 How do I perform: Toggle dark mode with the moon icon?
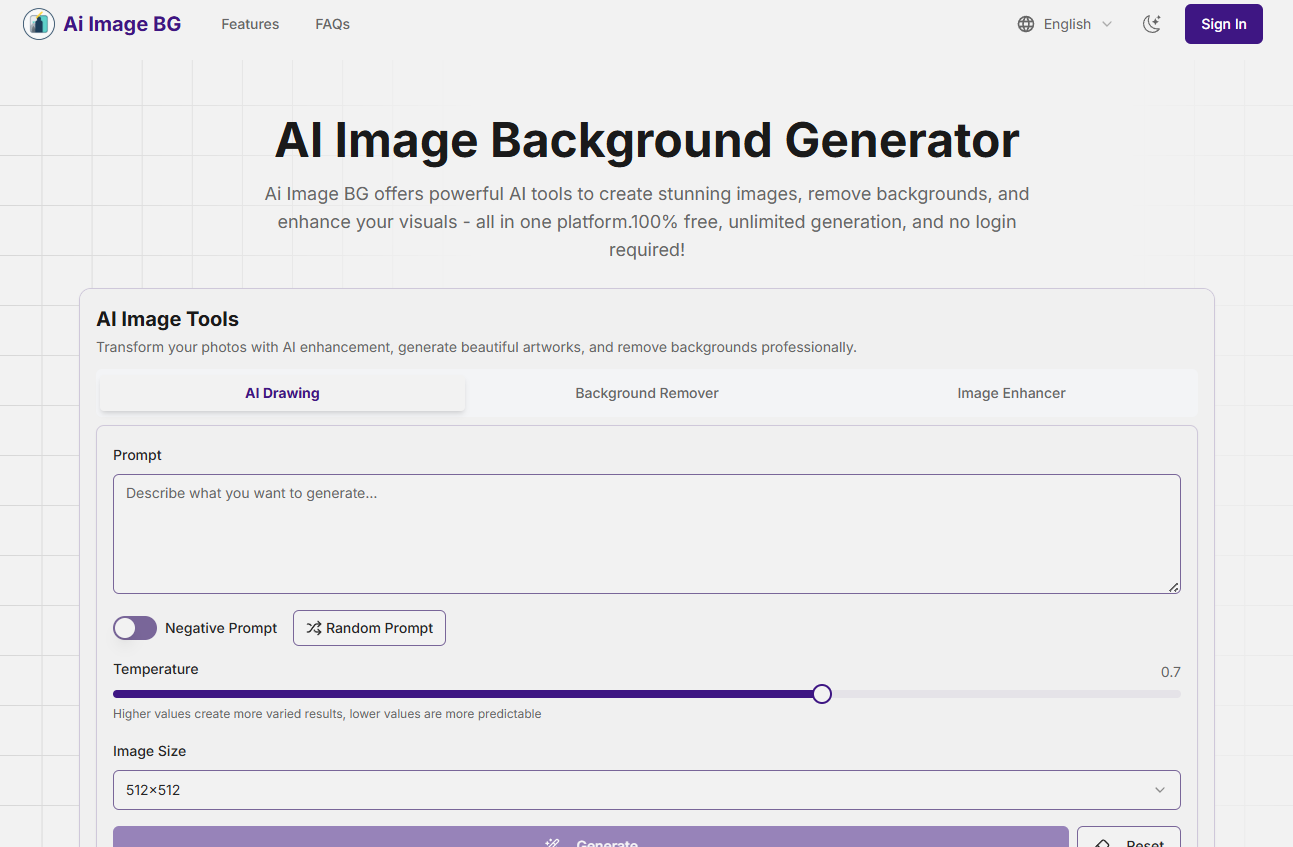tap(1152, 24)
